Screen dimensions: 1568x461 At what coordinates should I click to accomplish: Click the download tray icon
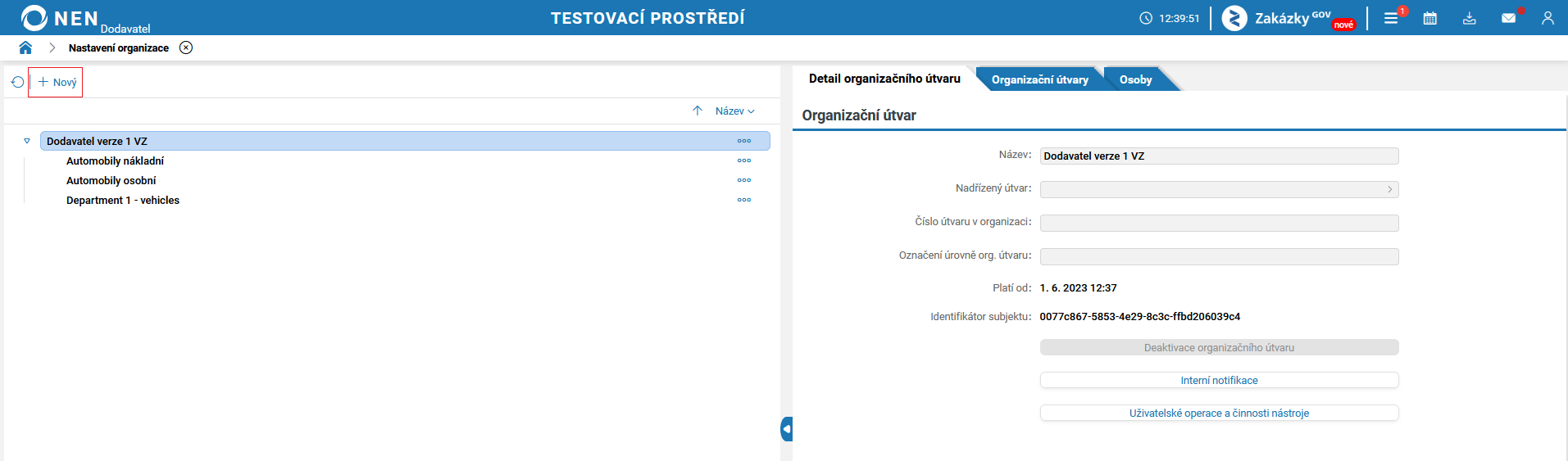point(1470,18)
